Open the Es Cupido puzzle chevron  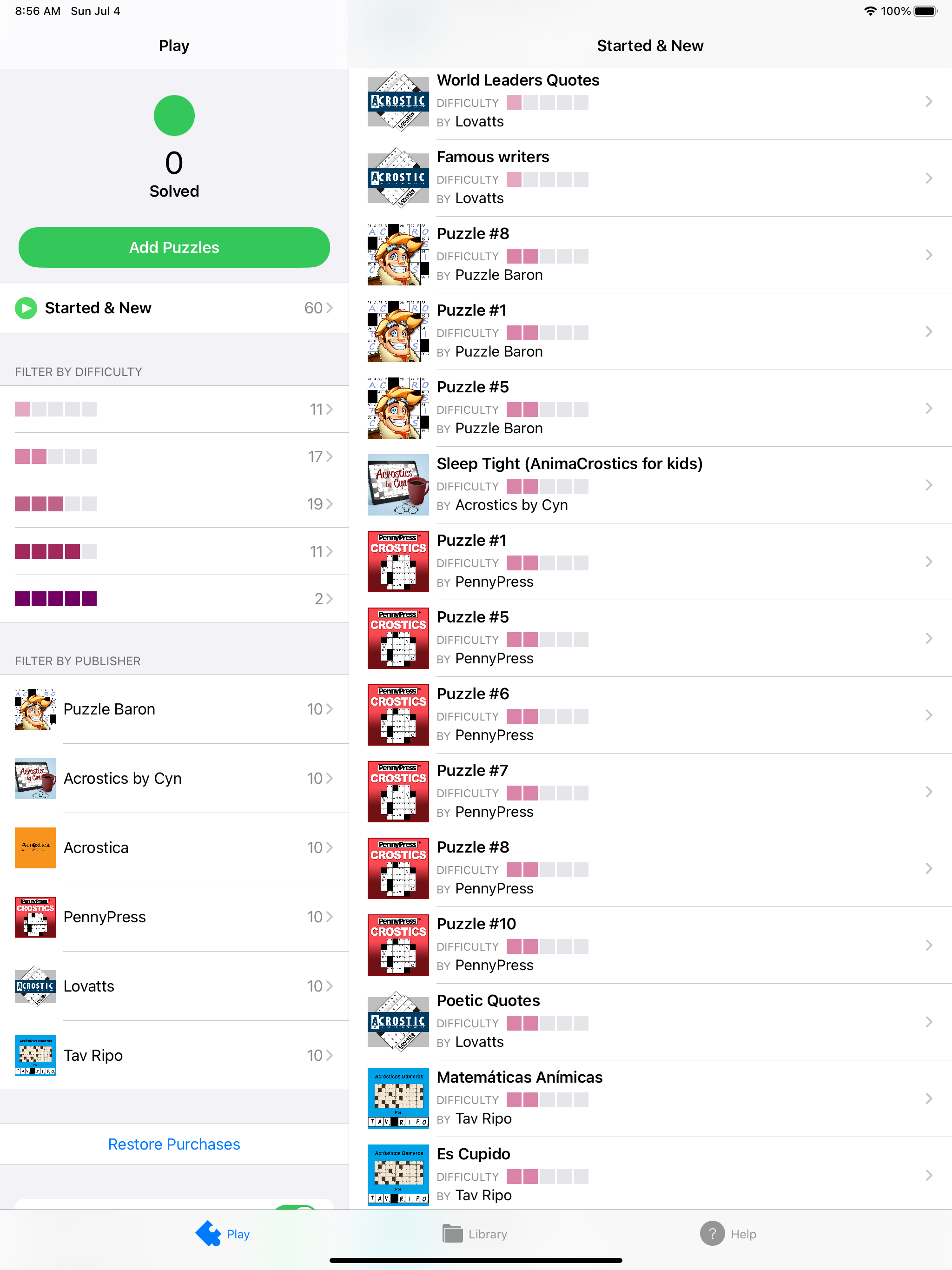click(928, 1175)
